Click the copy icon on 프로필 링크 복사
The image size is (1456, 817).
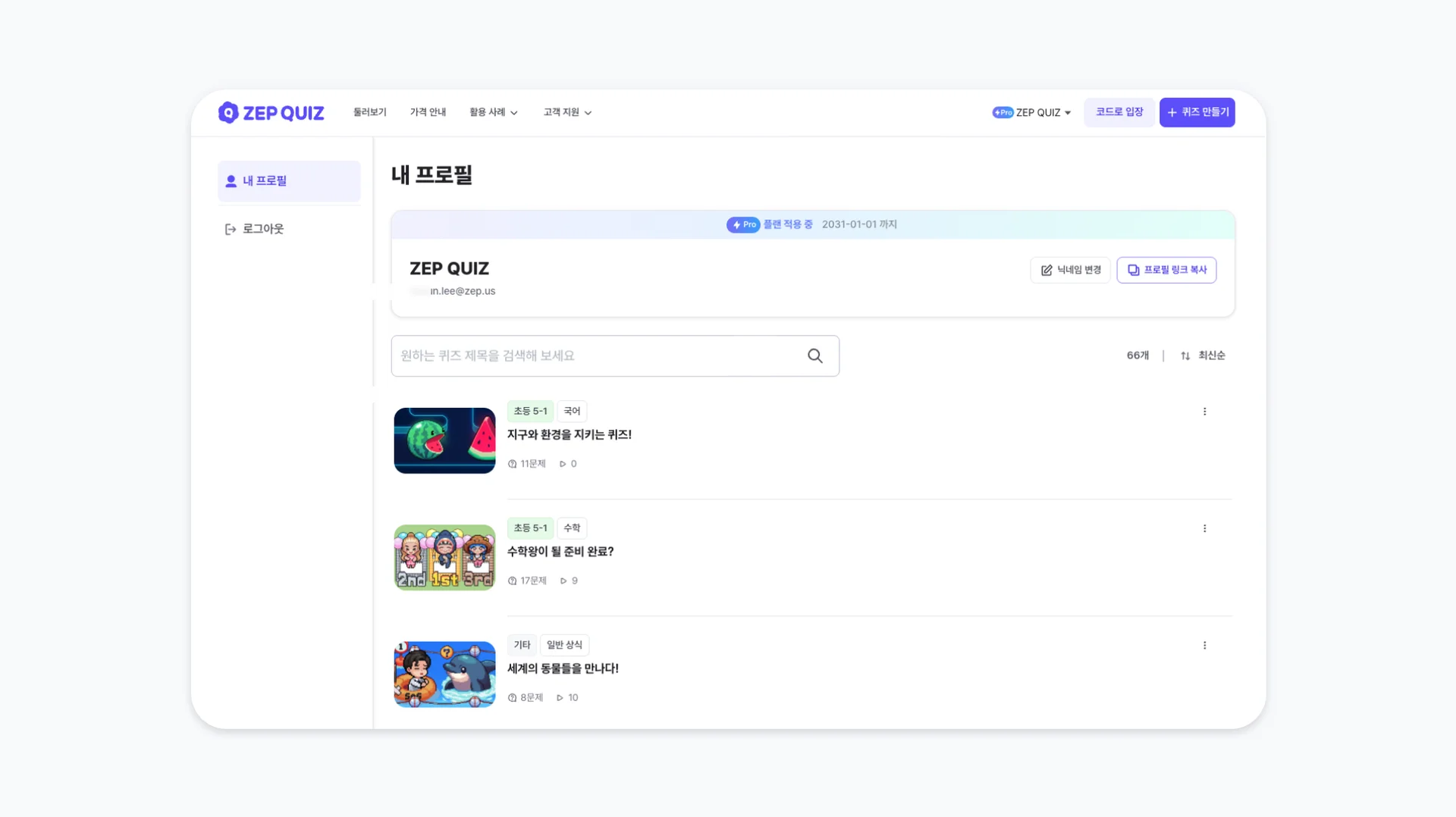[1132, 270]
